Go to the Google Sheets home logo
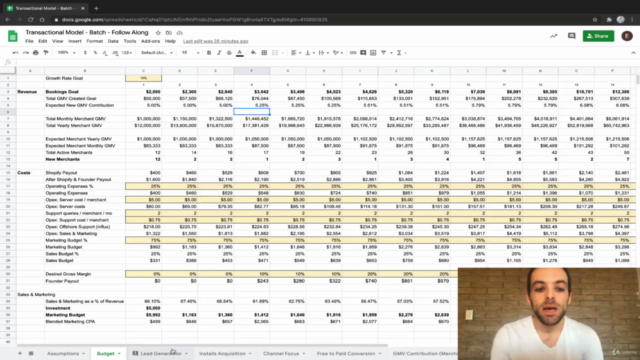This screenshot has width=640, height=360. pos(13,36)
